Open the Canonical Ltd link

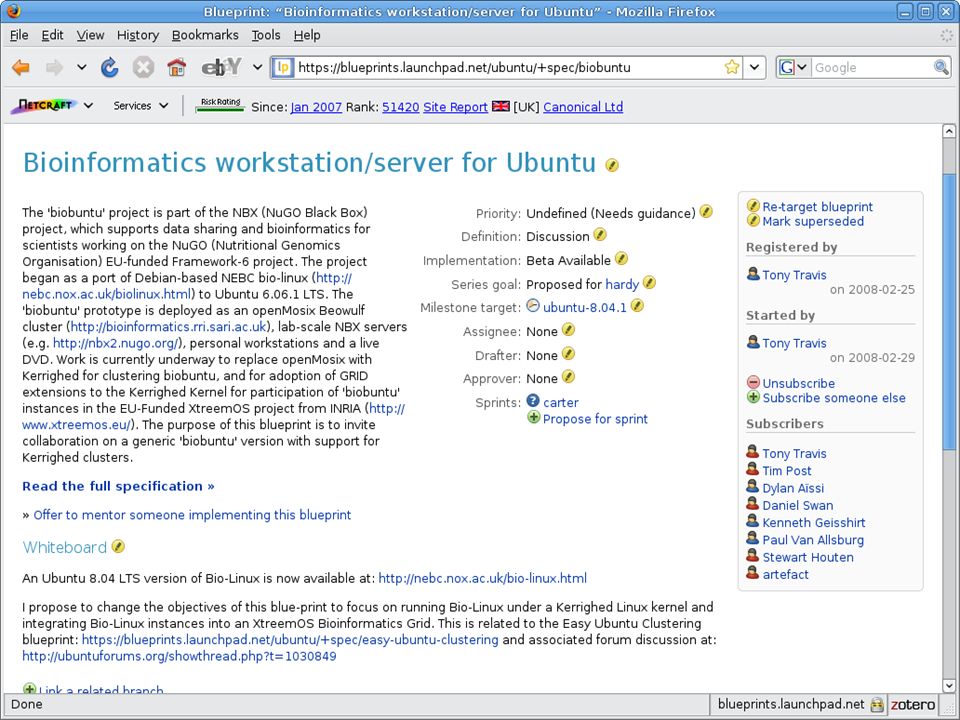pos(583,107)
